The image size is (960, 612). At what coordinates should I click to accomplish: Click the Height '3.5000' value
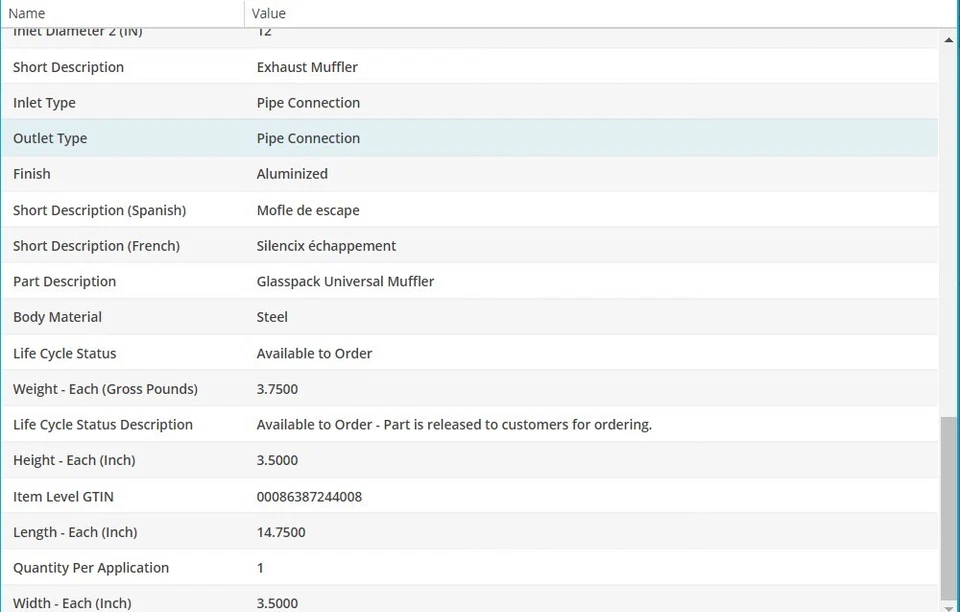tap(277, 460)
